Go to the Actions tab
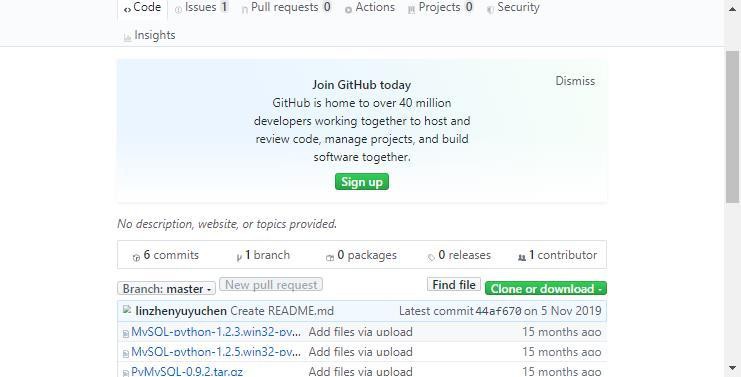 (370, 8)
